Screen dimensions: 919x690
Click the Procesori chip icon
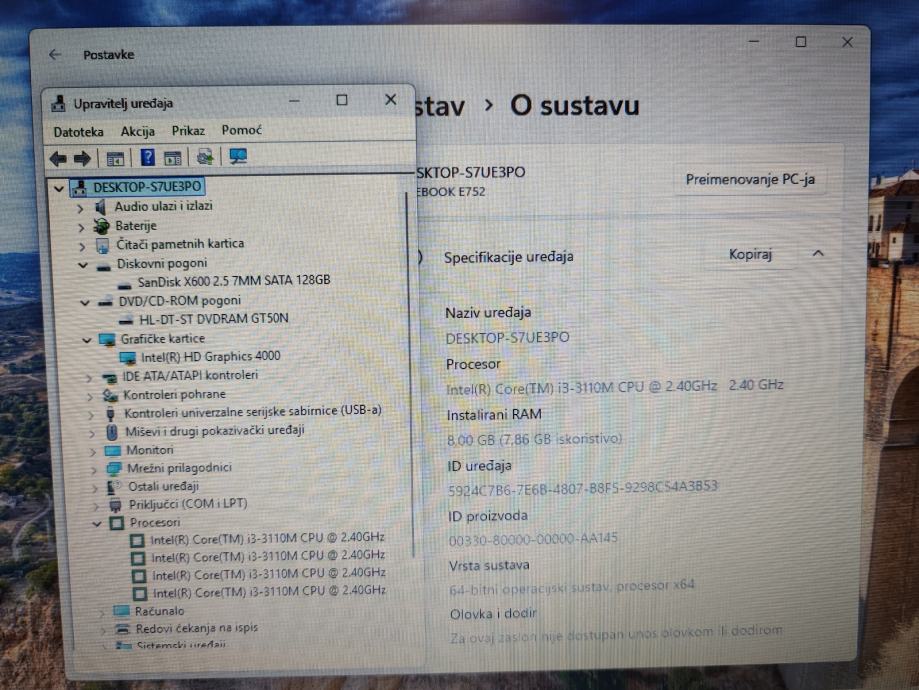click(x=117, y=522)
